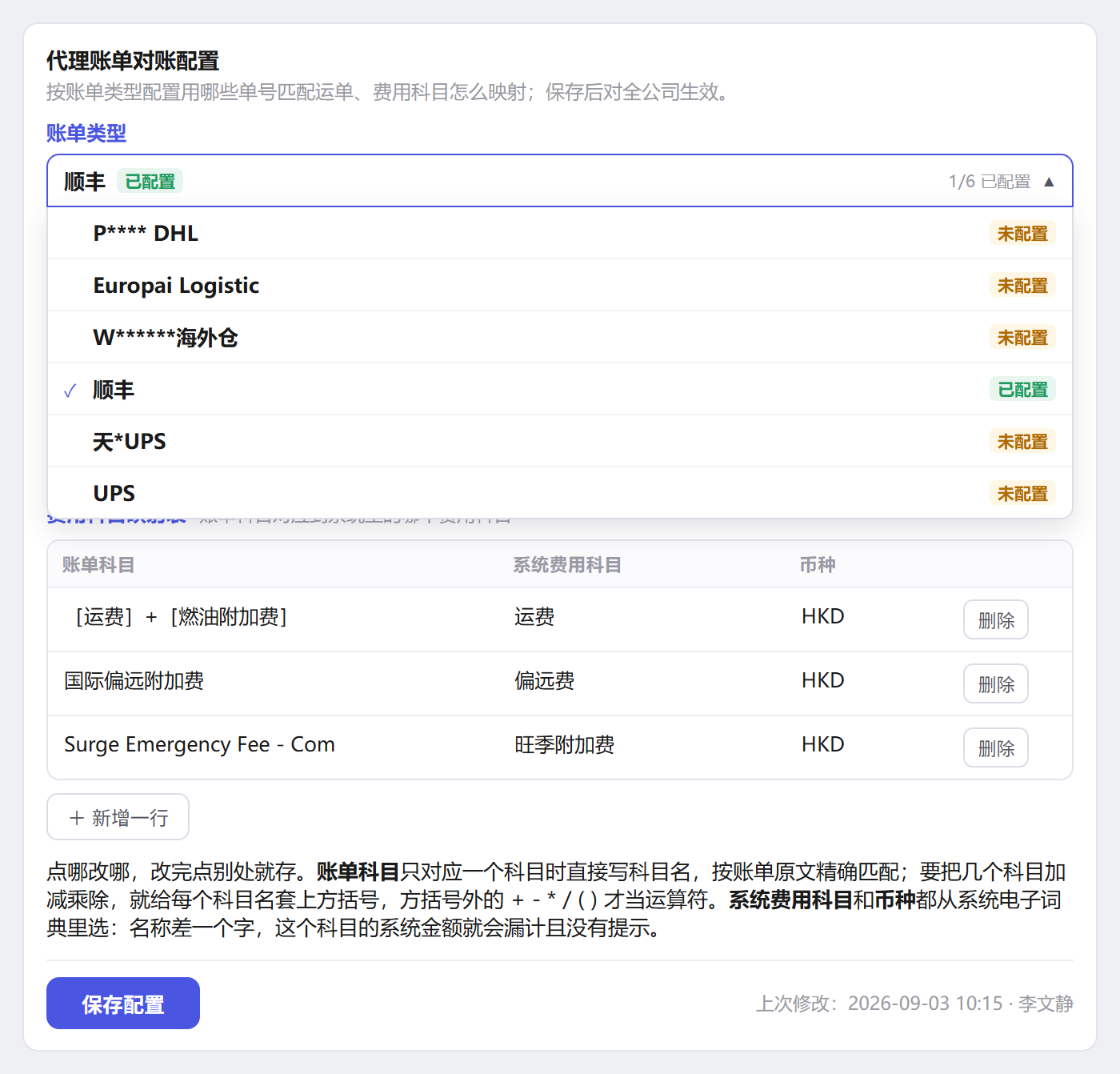Image resolution: width=1120 pixels, height=1074 pixels.
Task: Edit the 国际偏远附加费 bill subject cell
Action: click(x=134, y=681)
